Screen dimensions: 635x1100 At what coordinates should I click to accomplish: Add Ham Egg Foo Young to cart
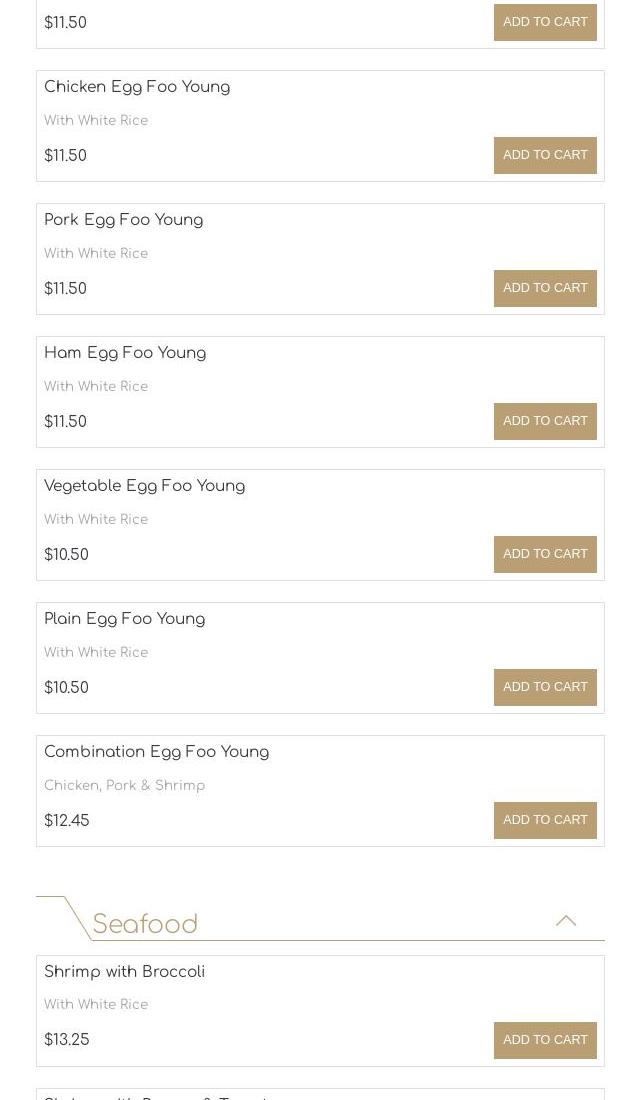pyautogui.click(x=545, y=421)
